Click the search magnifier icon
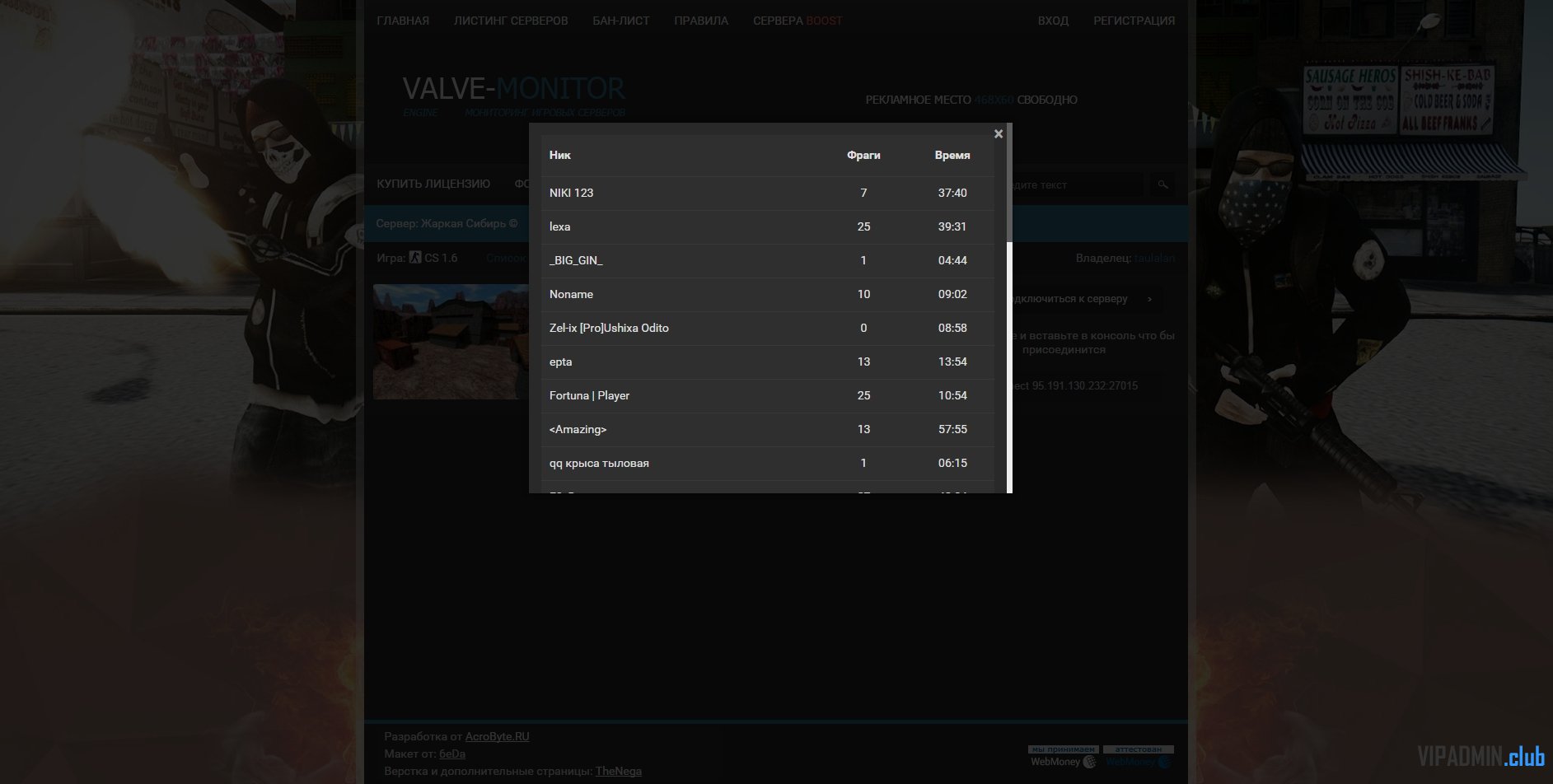1553x784 pixels. [1162, 184]
